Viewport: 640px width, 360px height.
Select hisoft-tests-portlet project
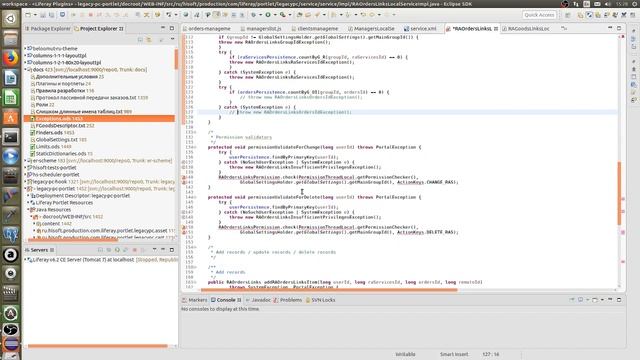(52, 168)
